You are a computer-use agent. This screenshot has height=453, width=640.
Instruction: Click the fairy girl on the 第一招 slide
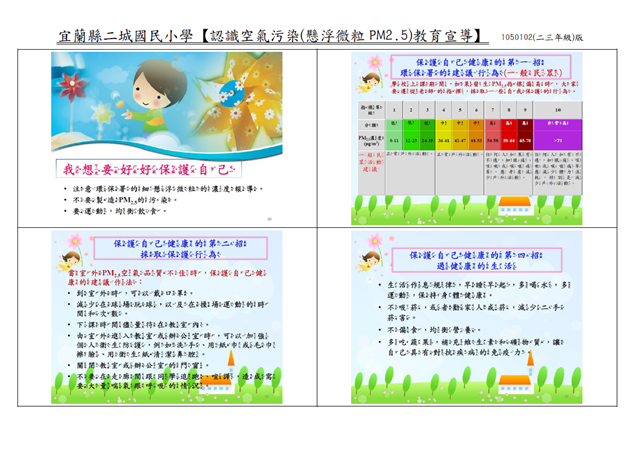[x=369, y=82]
